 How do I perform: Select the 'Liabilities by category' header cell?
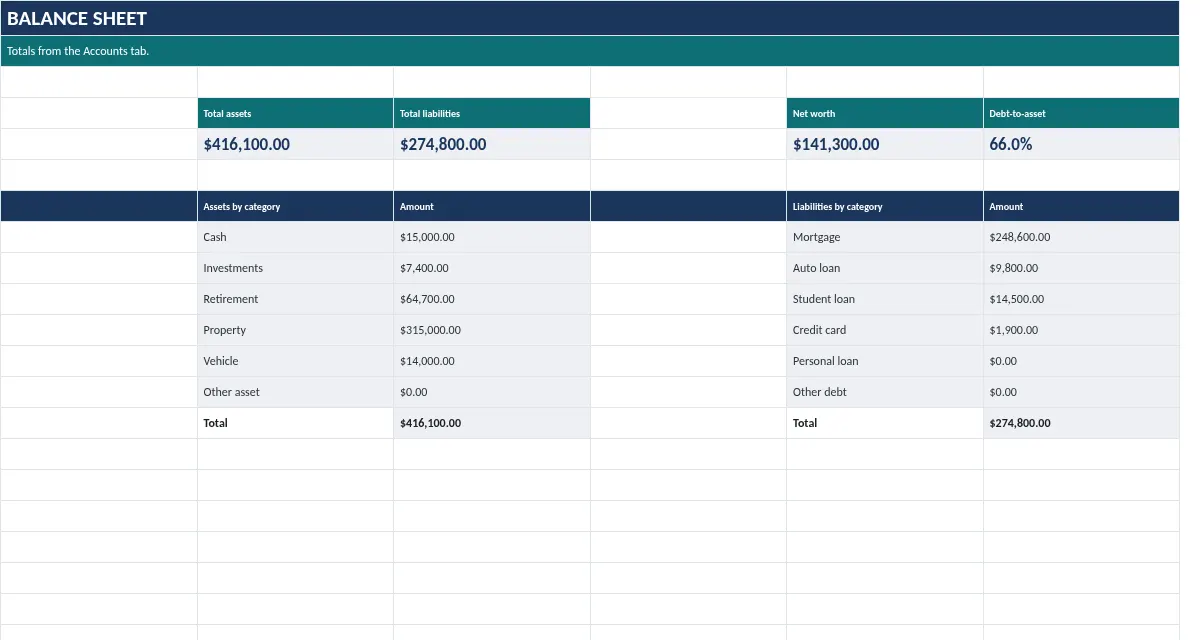(x=885, y=206)
